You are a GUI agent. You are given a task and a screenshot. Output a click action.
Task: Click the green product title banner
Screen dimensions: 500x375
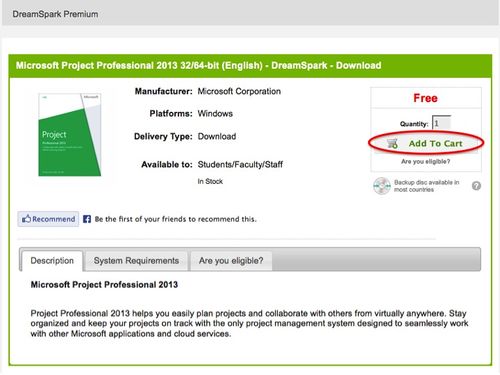(x=250, y=66)
